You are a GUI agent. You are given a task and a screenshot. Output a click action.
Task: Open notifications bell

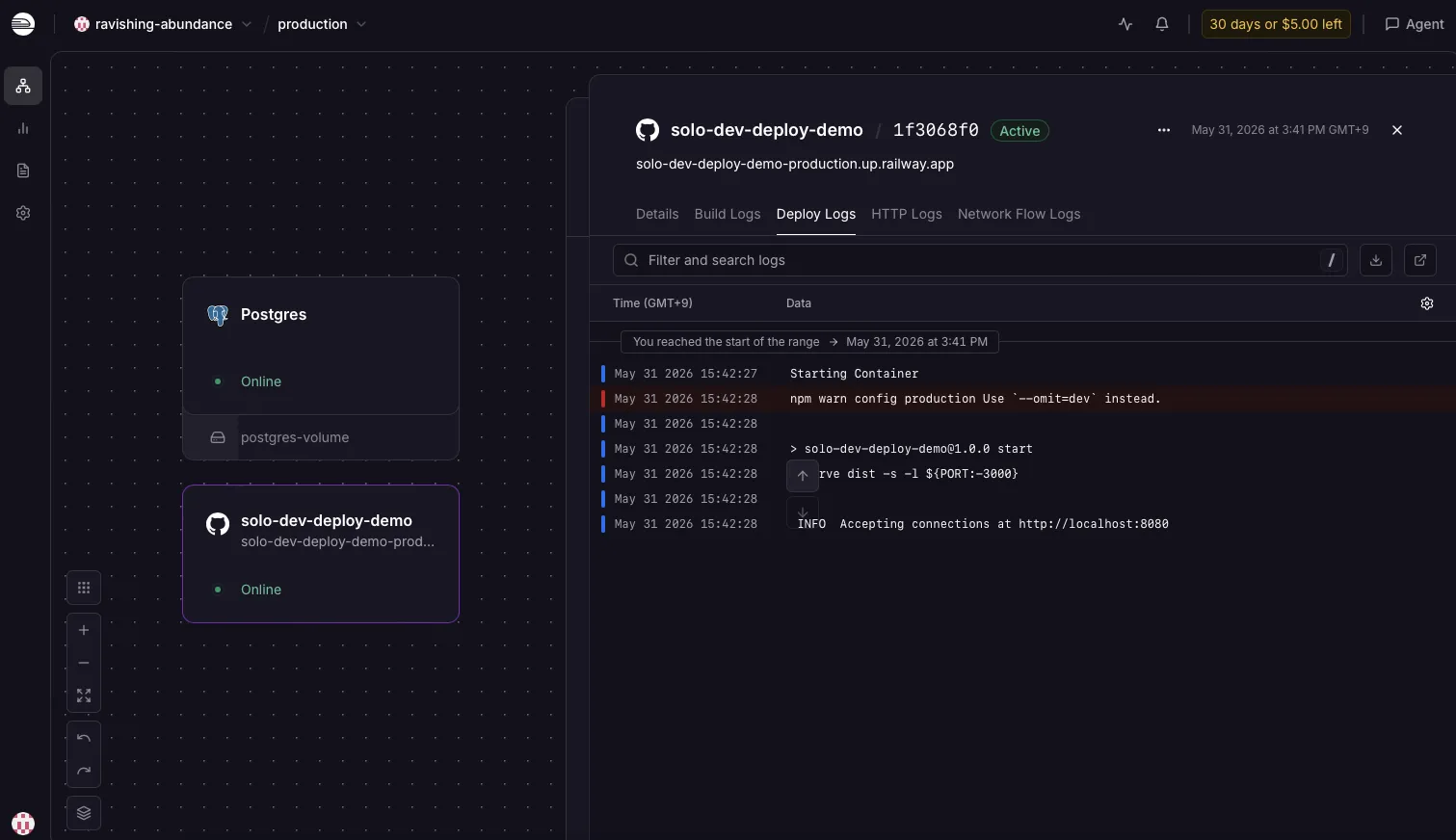click(x=1162, y=24)
